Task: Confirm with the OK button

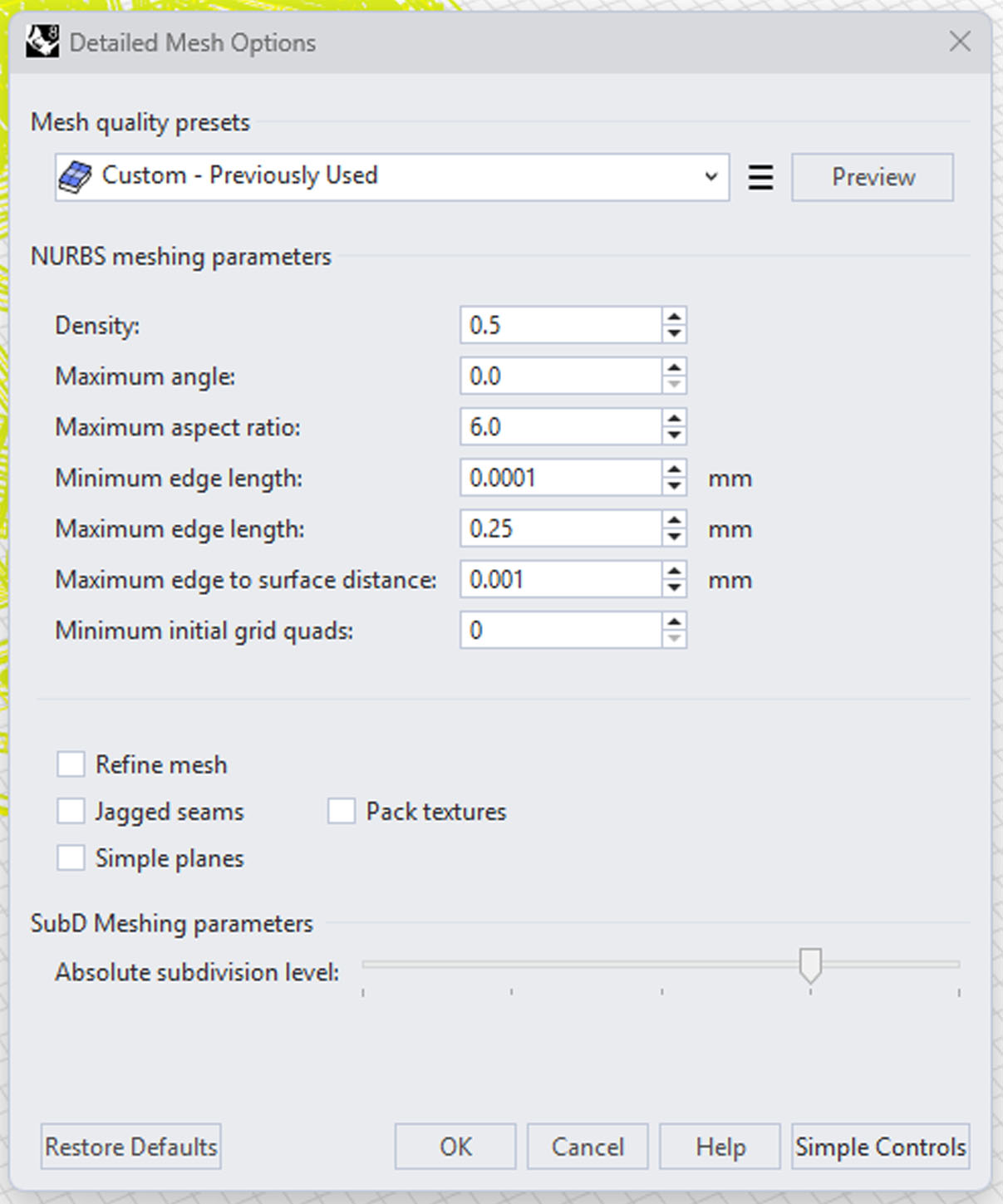Action: (455, 1147)
